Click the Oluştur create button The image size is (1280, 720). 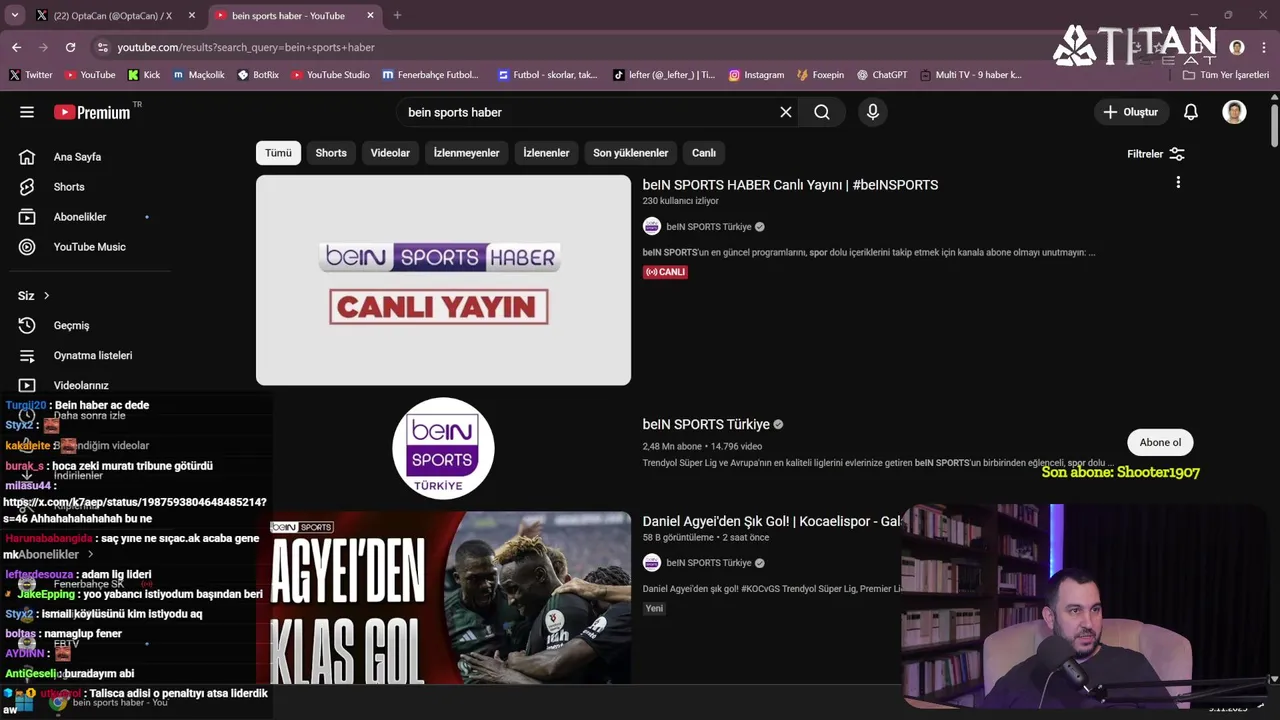(1130, 112)
